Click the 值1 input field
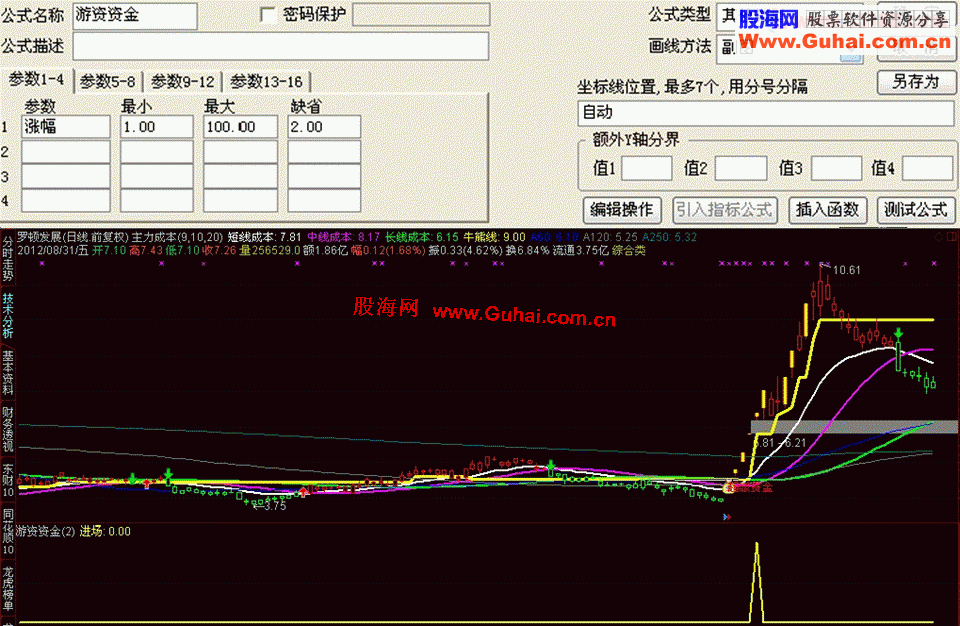 point(647,168)
